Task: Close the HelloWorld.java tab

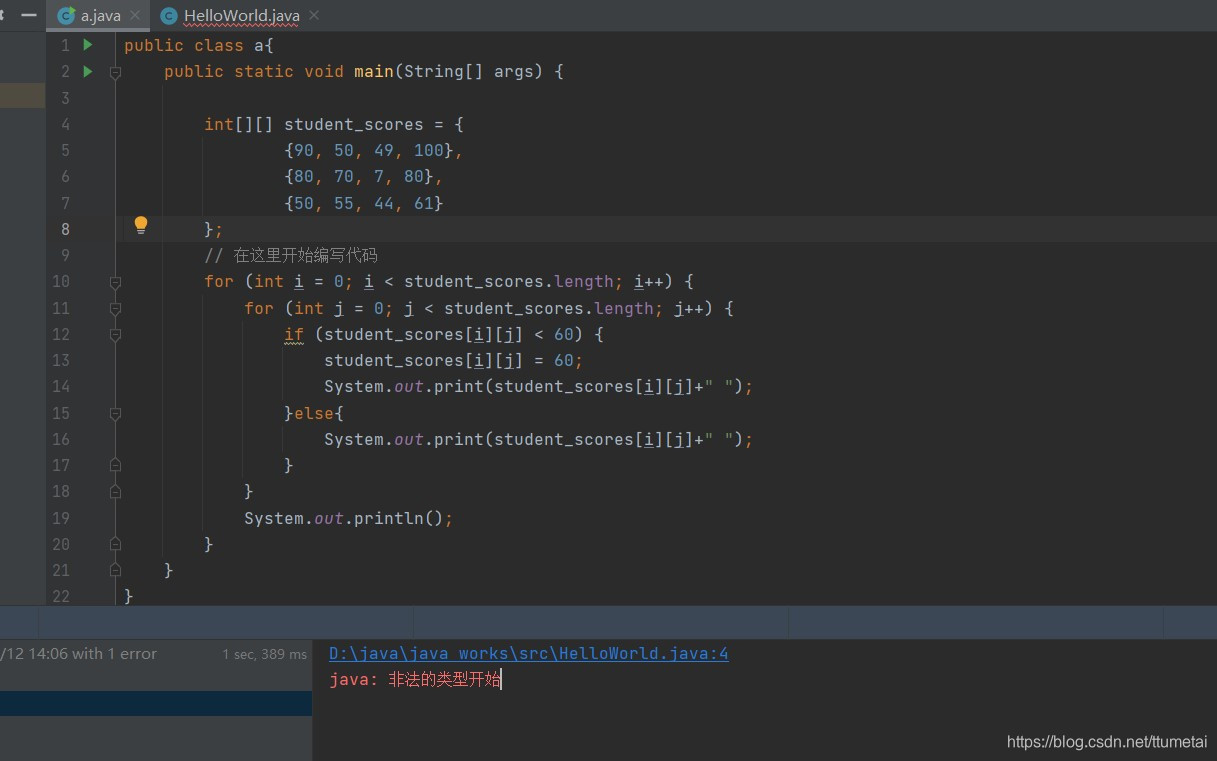Action: coord(314,15)
